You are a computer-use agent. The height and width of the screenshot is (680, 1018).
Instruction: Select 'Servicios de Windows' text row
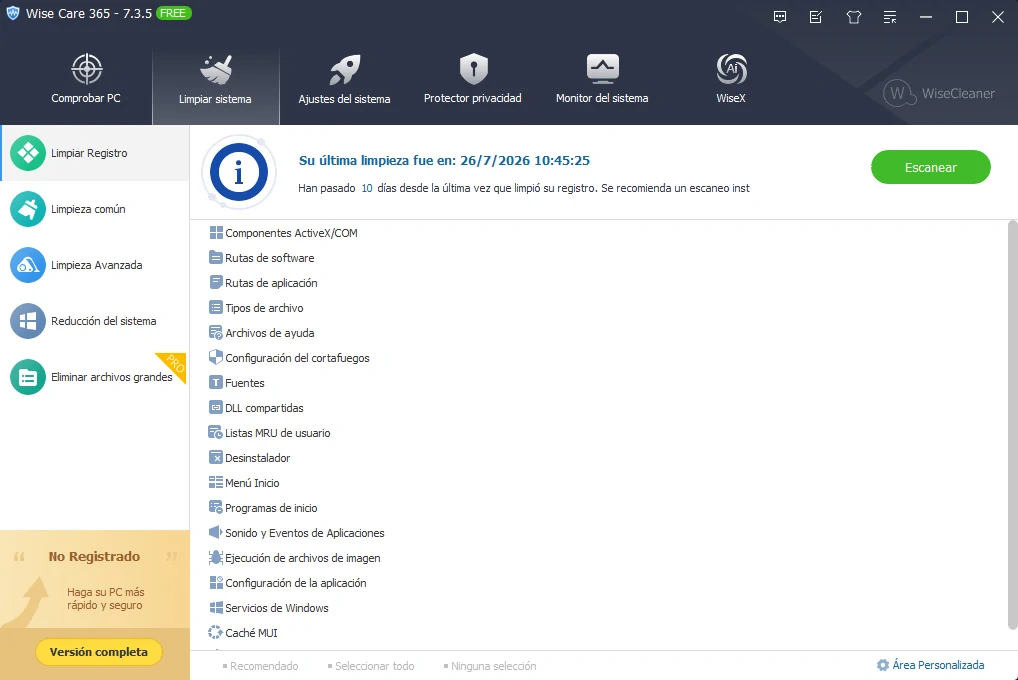[x=277, y=608]
